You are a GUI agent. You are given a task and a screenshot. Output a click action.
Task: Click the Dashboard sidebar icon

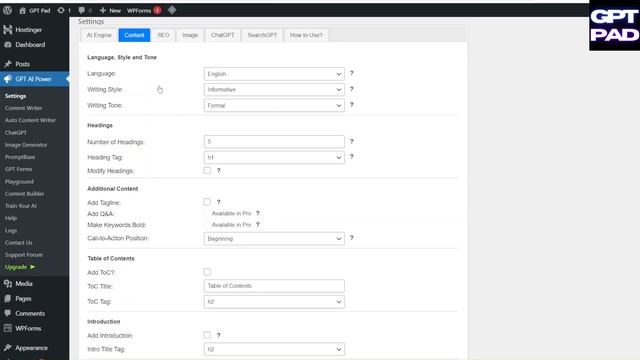pyautogui.click(x=7, y=44)
